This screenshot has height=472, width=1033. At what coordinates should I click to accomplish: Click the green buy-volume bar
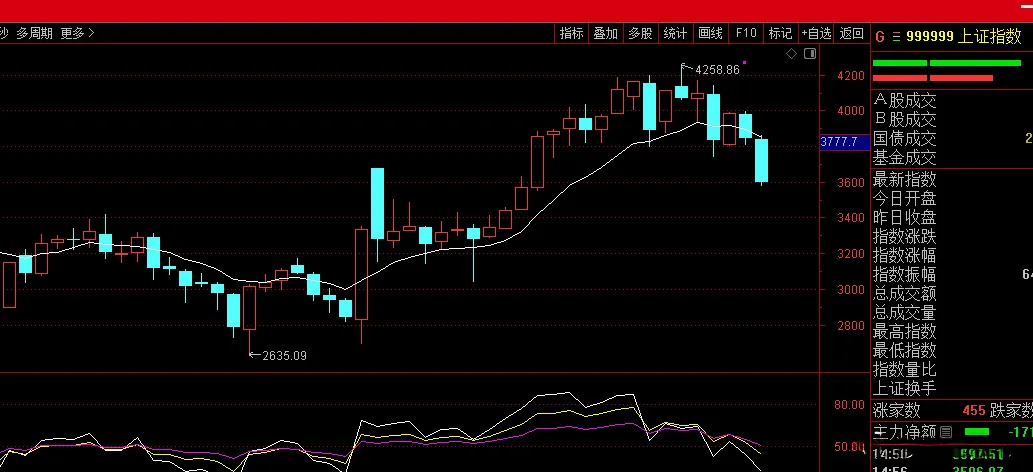point(947,63)
